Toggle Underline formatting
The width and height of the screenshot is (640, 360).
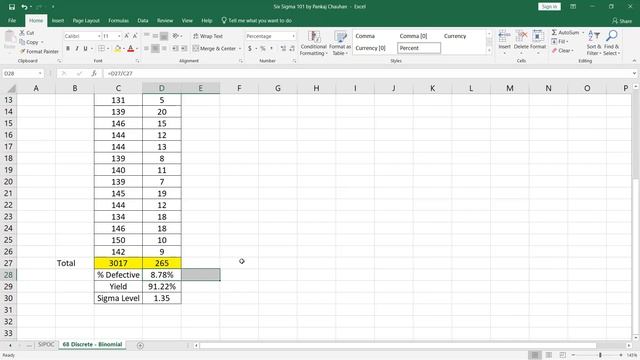pyautogui.click(x=85, y=49)
